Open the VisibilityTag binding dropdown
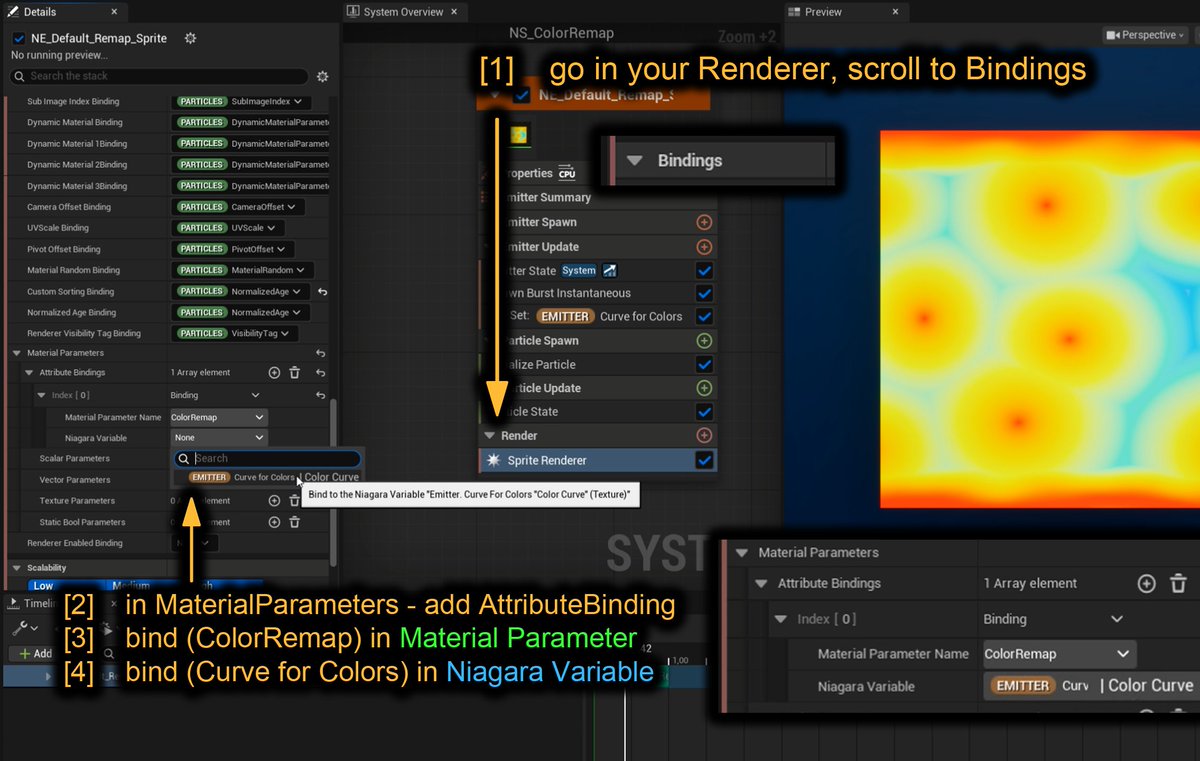Screen dimensions: 1200x761 (x=236, y=333)
